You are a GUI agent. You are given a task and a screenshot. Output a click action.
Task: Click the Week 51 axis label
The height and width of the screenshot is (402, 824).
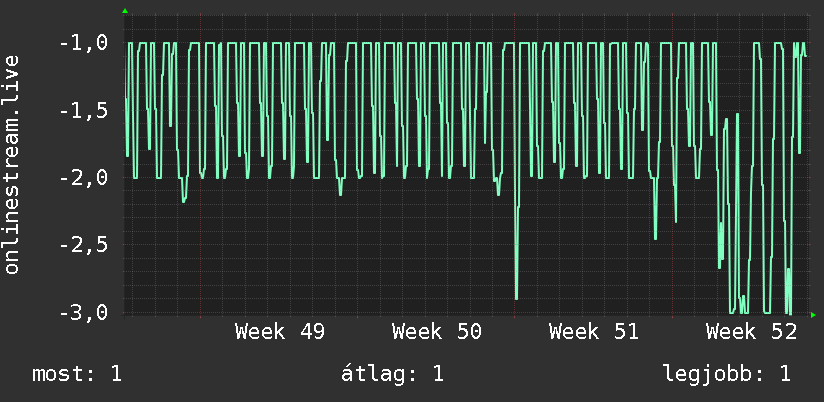[594, 332]
